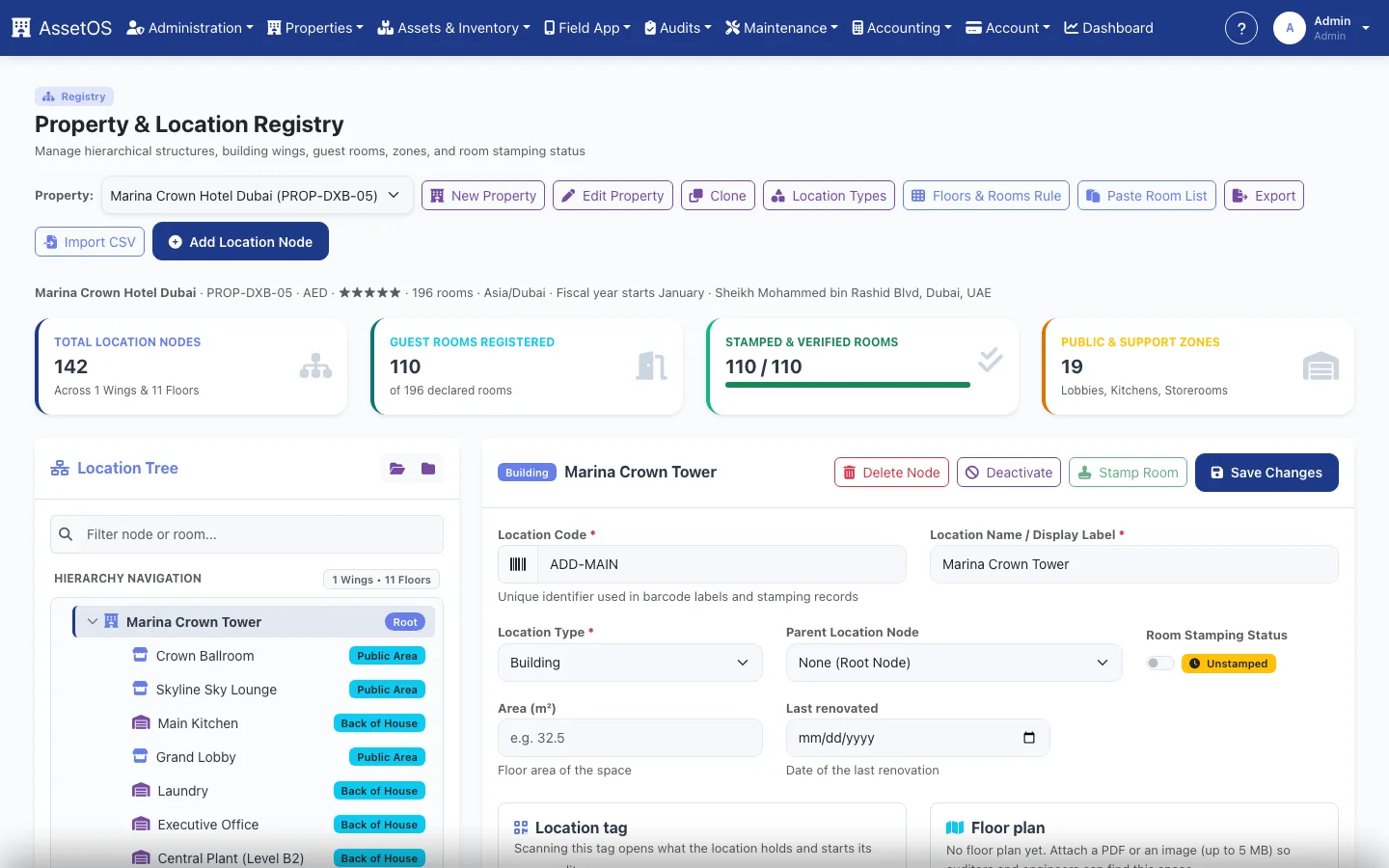Collapse the Marina Crown Tower tree chevron
Image resolution: width=1389 pixels, height=868 pixels.
pyautogui.click(x=93, y=621)
